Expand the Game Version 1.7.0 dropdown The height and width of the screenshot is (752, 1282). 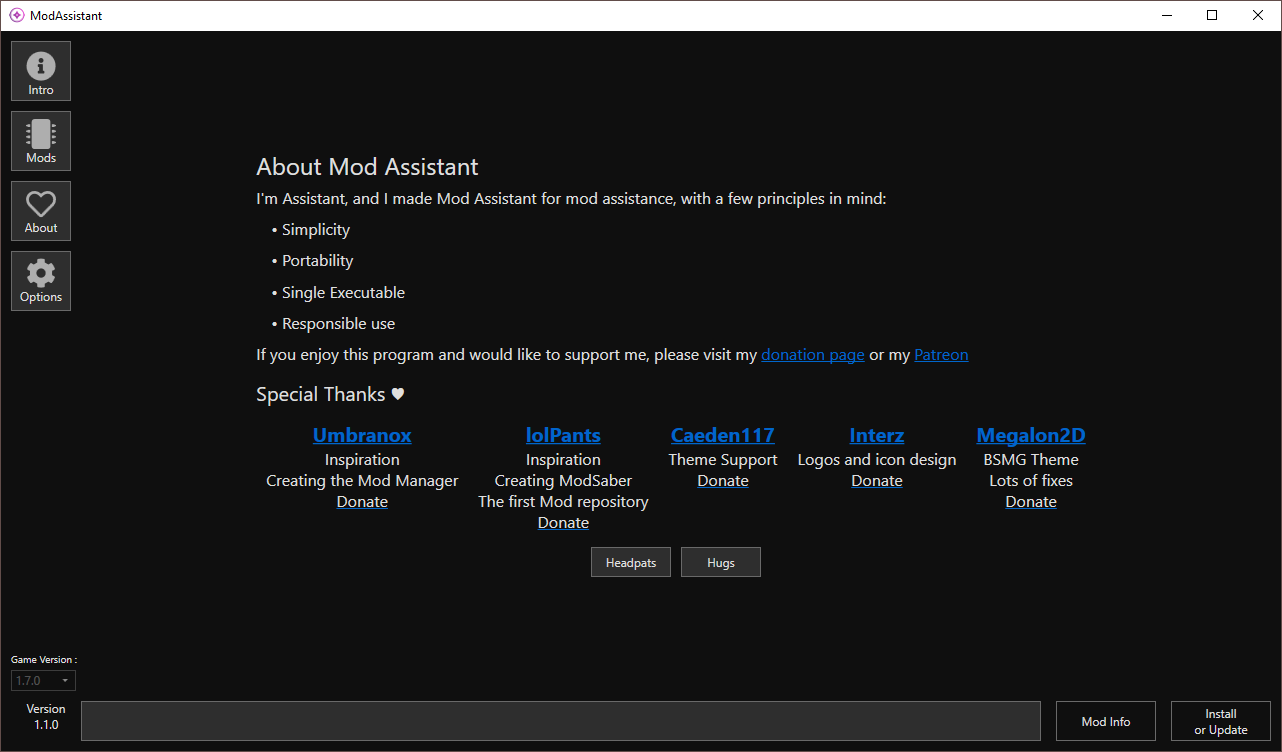[43, 681]
